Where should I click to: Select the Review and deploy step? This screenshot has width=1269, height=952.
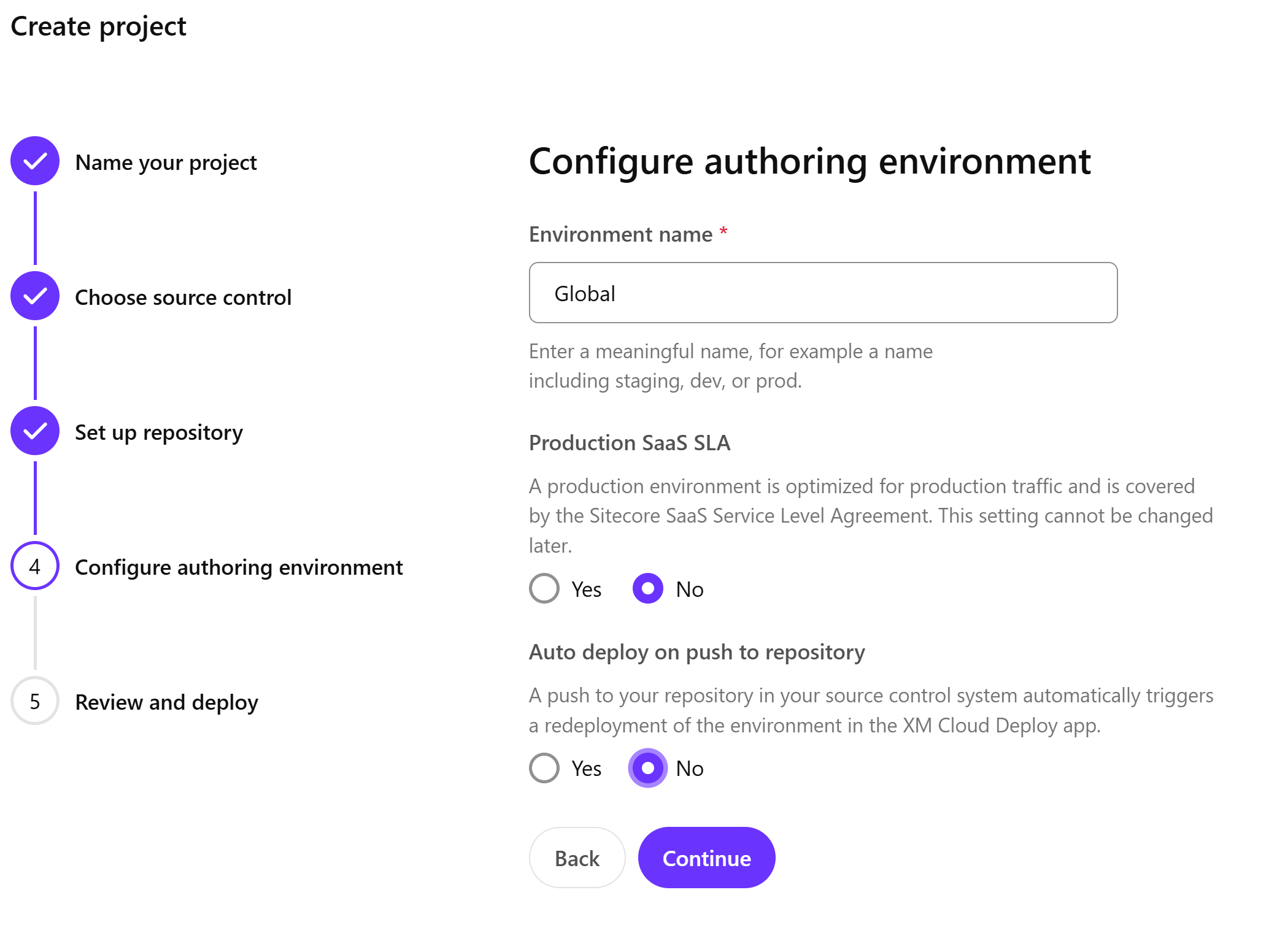pos(166,702)
